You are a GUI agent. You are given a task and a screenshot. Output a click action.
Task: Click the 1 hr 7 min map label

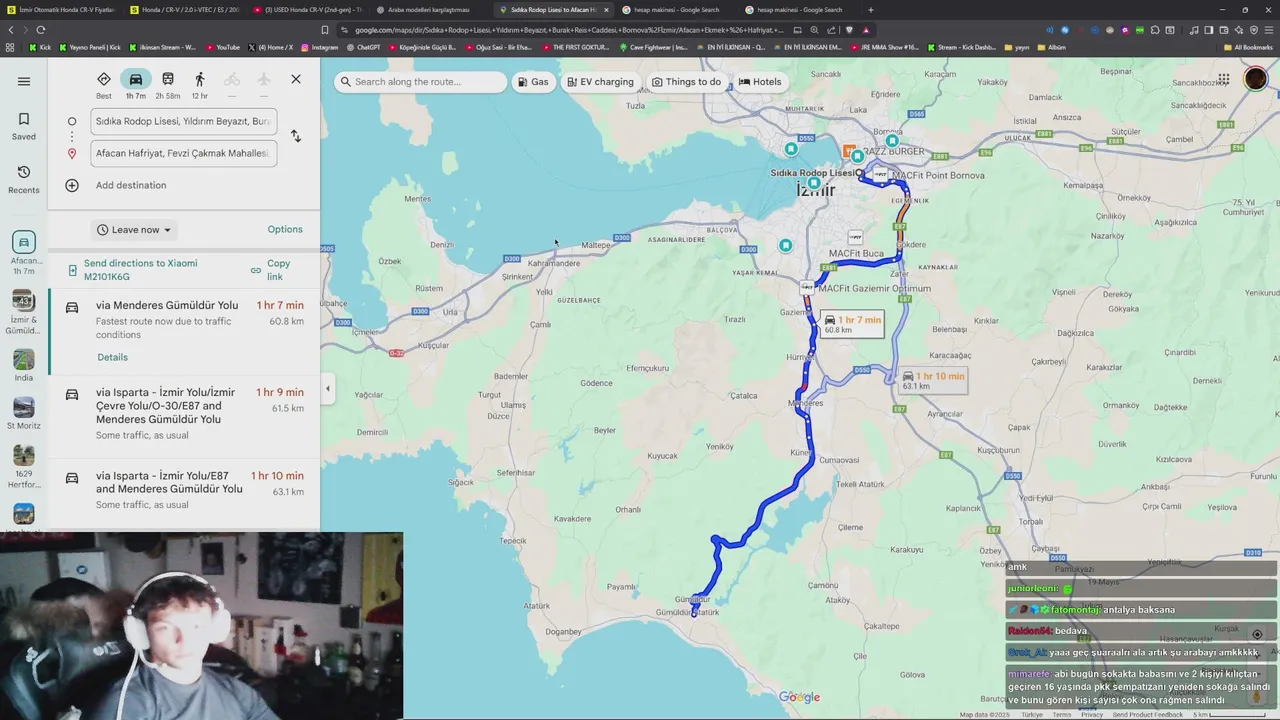(x=852, y=324)
